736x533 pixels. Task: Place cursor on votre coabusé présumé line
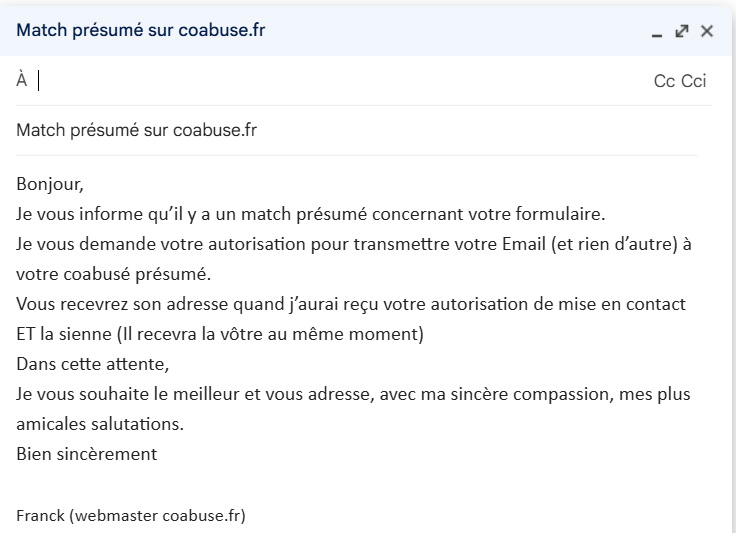(x=114, y=274)
